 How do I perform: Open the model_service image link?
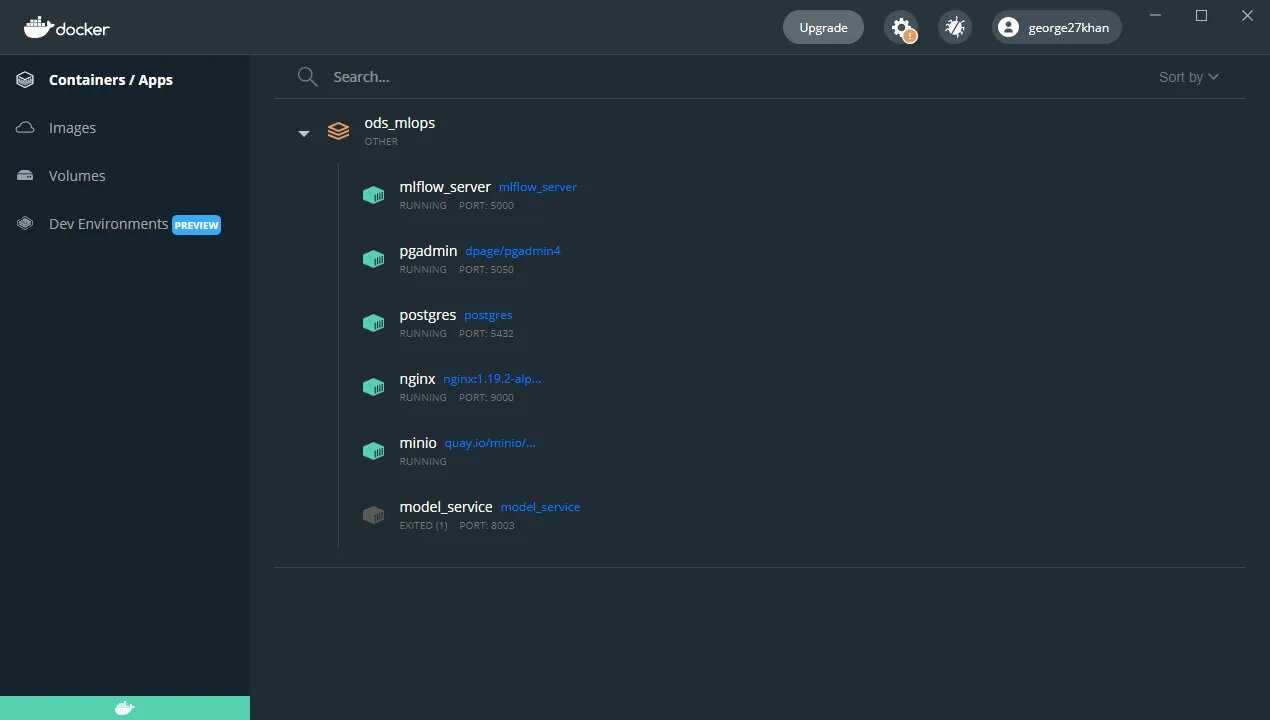pos(540,507)
